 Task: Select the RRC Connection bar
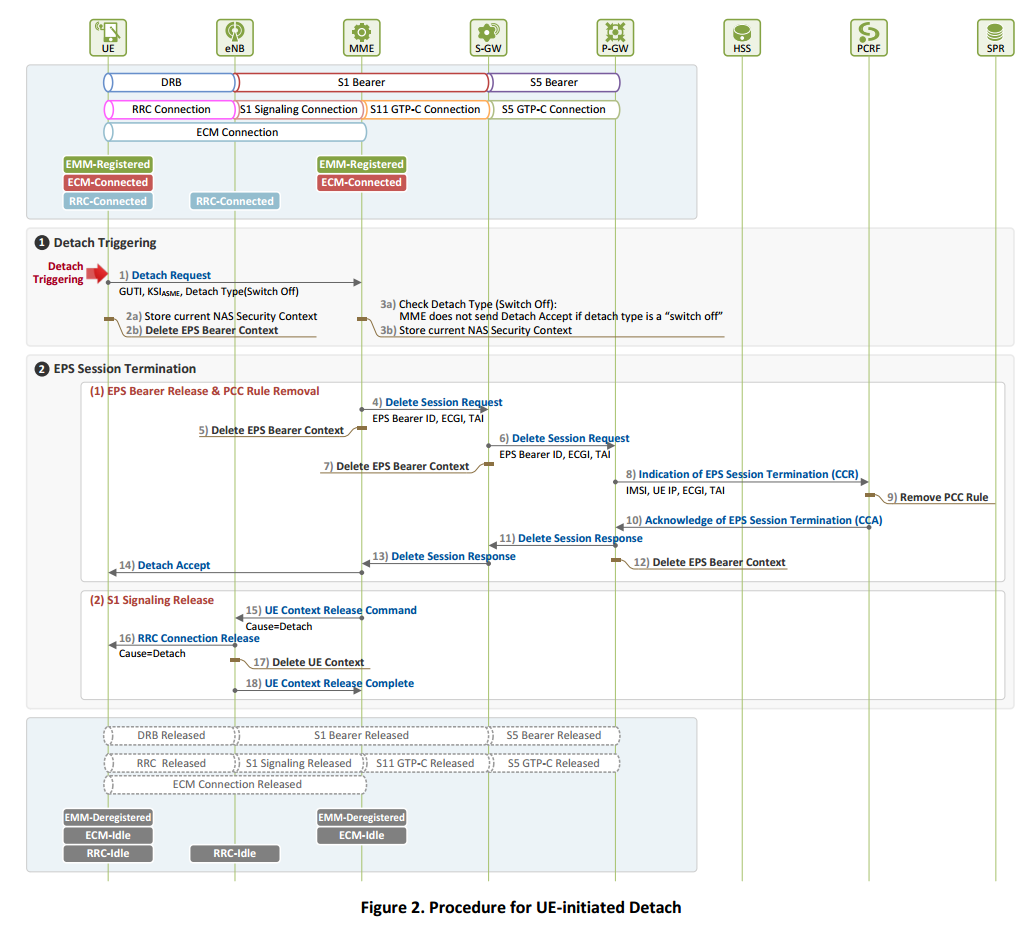[x=170, y=109]
